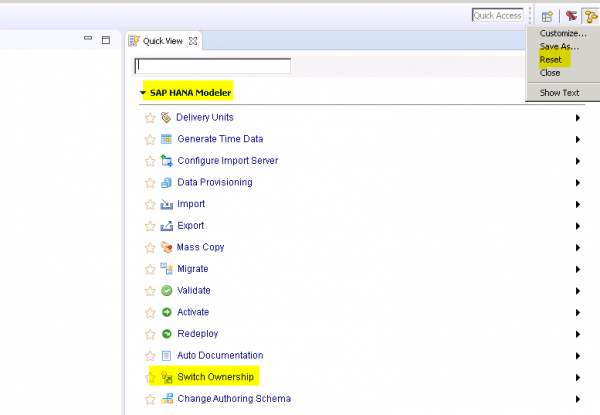
Task: Choose Customize... from the perspective menu
Action: coord(563,34)
